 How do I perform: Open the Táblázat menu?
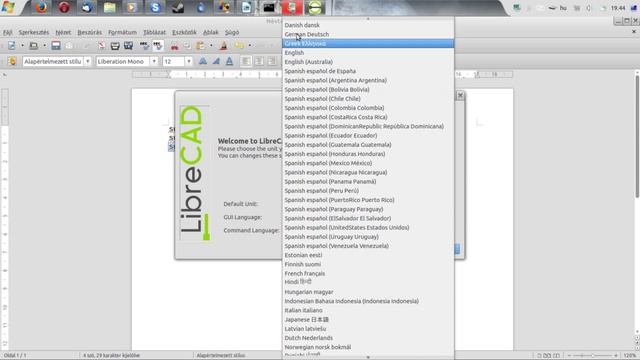[x=154, y=32]
